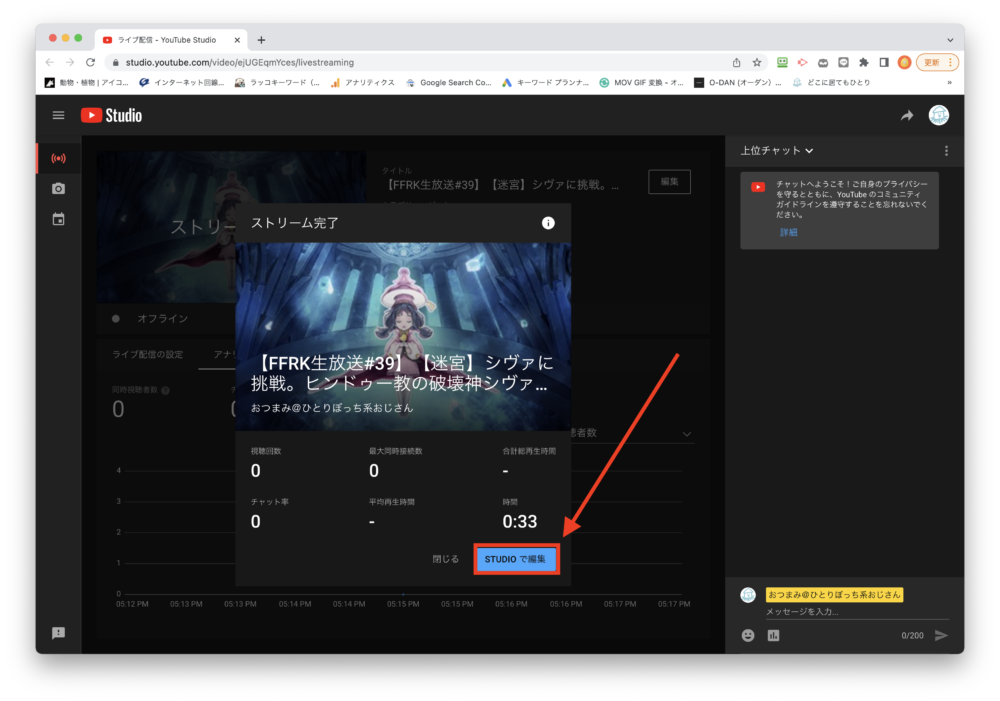Open the YouTube Studio hamburger menu
Screen dimensions: 1000x701
click(58, 115)
